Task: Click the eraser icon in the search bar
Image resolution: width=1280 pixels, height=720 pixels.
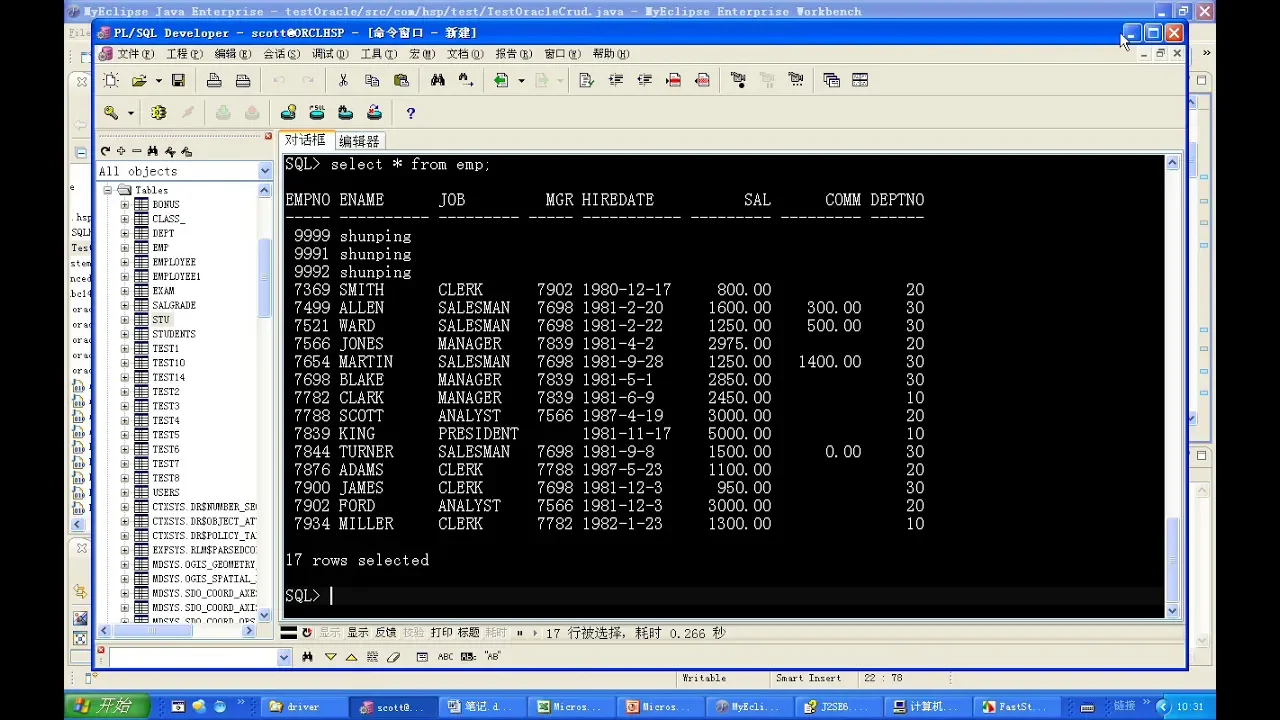Action: click(393, 657)
